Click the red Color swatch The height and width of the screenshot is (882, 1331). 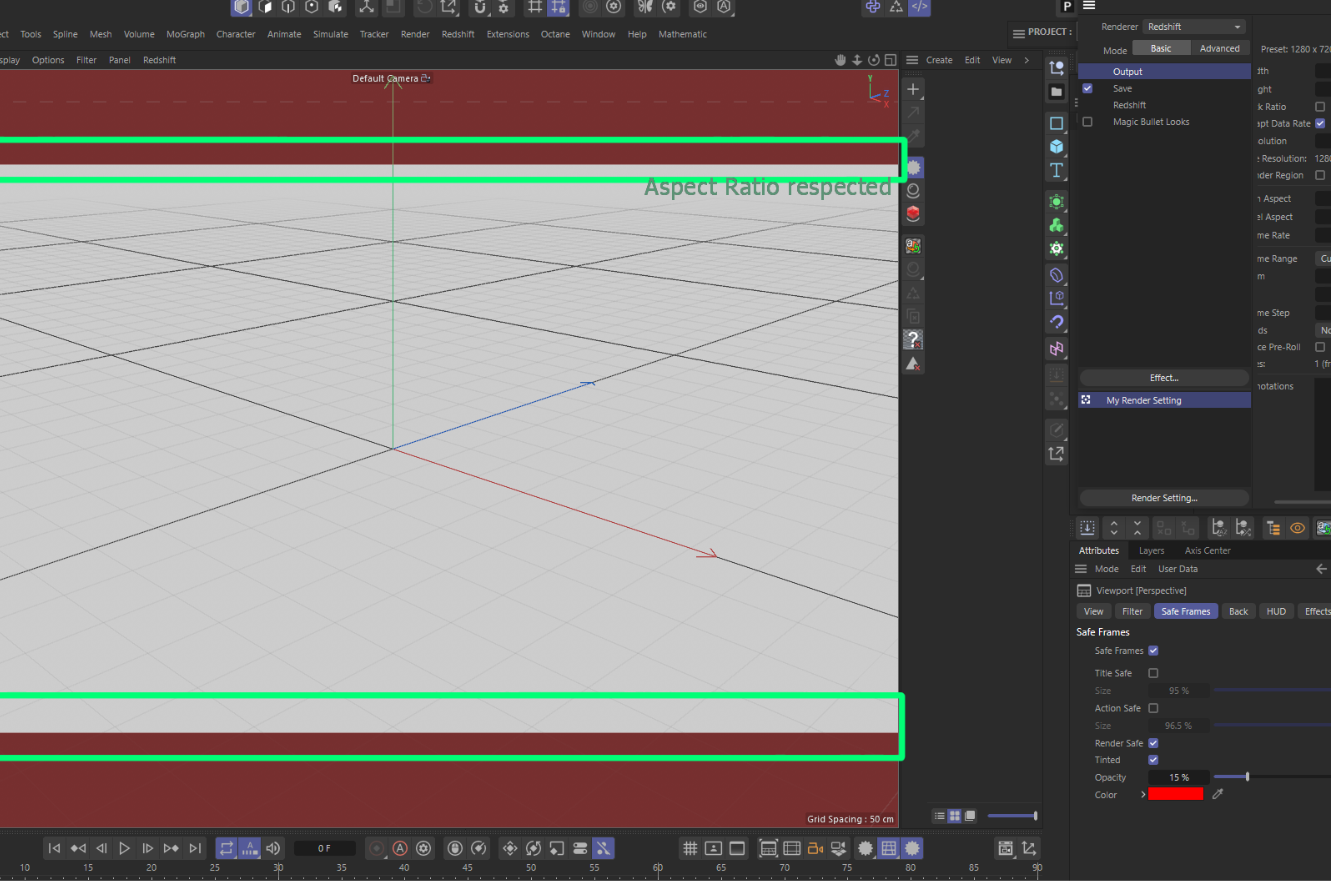(1176, 794)
